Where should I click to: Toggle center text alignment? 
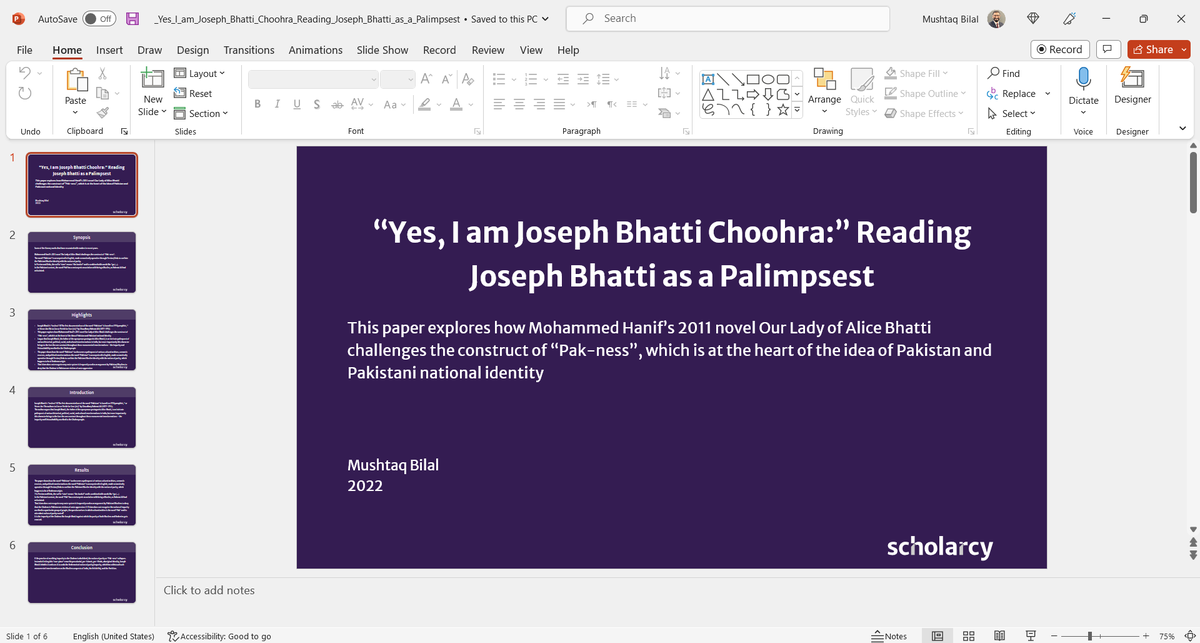519,104
